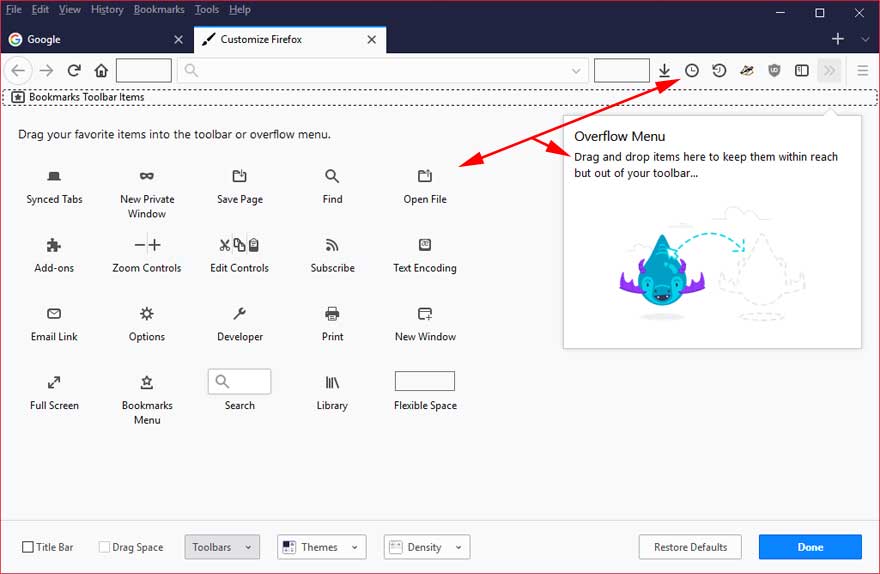Select the Save Page icon
The image size is (880, 574).
(240, 176)
